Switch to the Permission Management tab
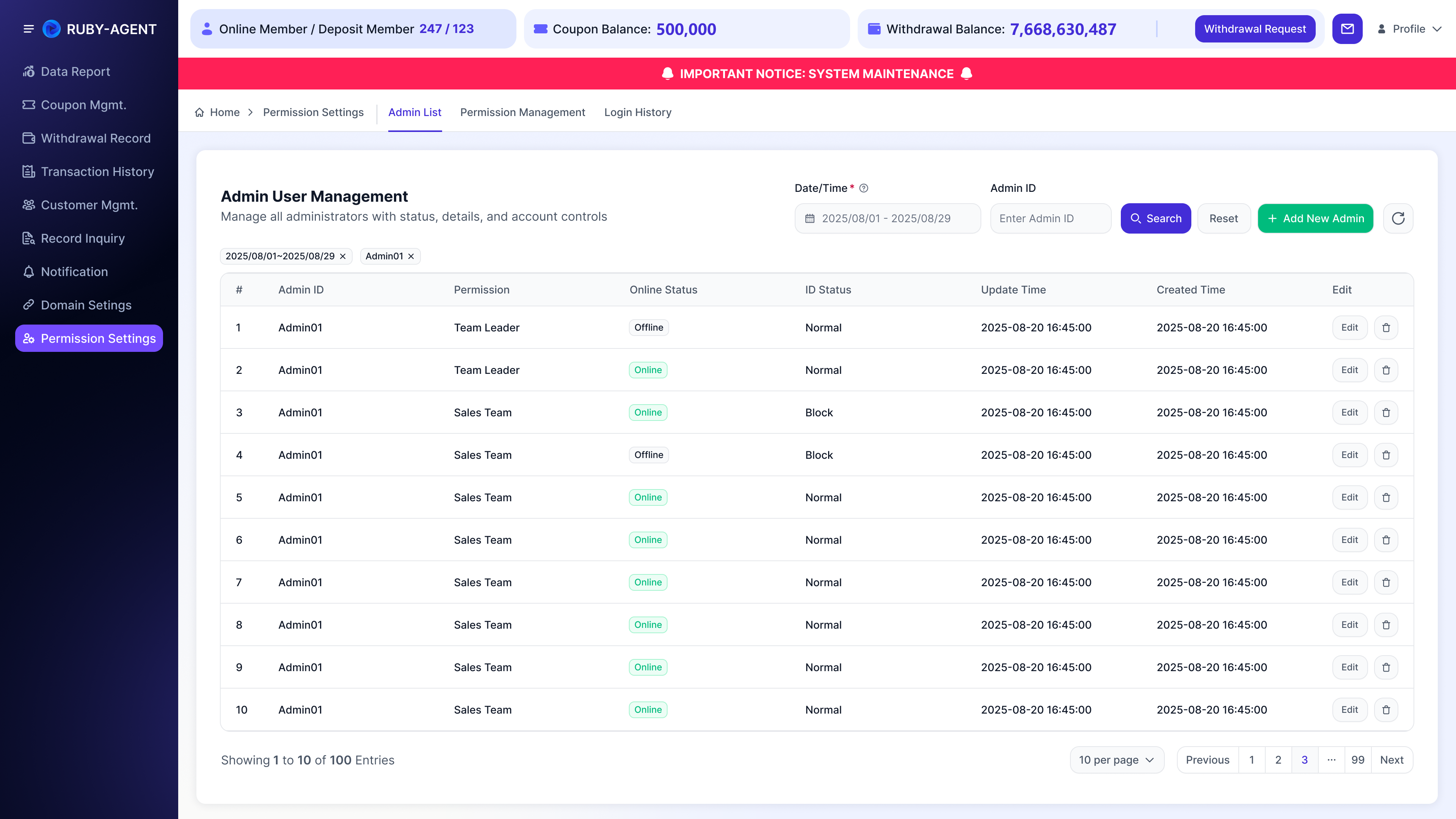1456x819 pixels. [x=522, y=113]
